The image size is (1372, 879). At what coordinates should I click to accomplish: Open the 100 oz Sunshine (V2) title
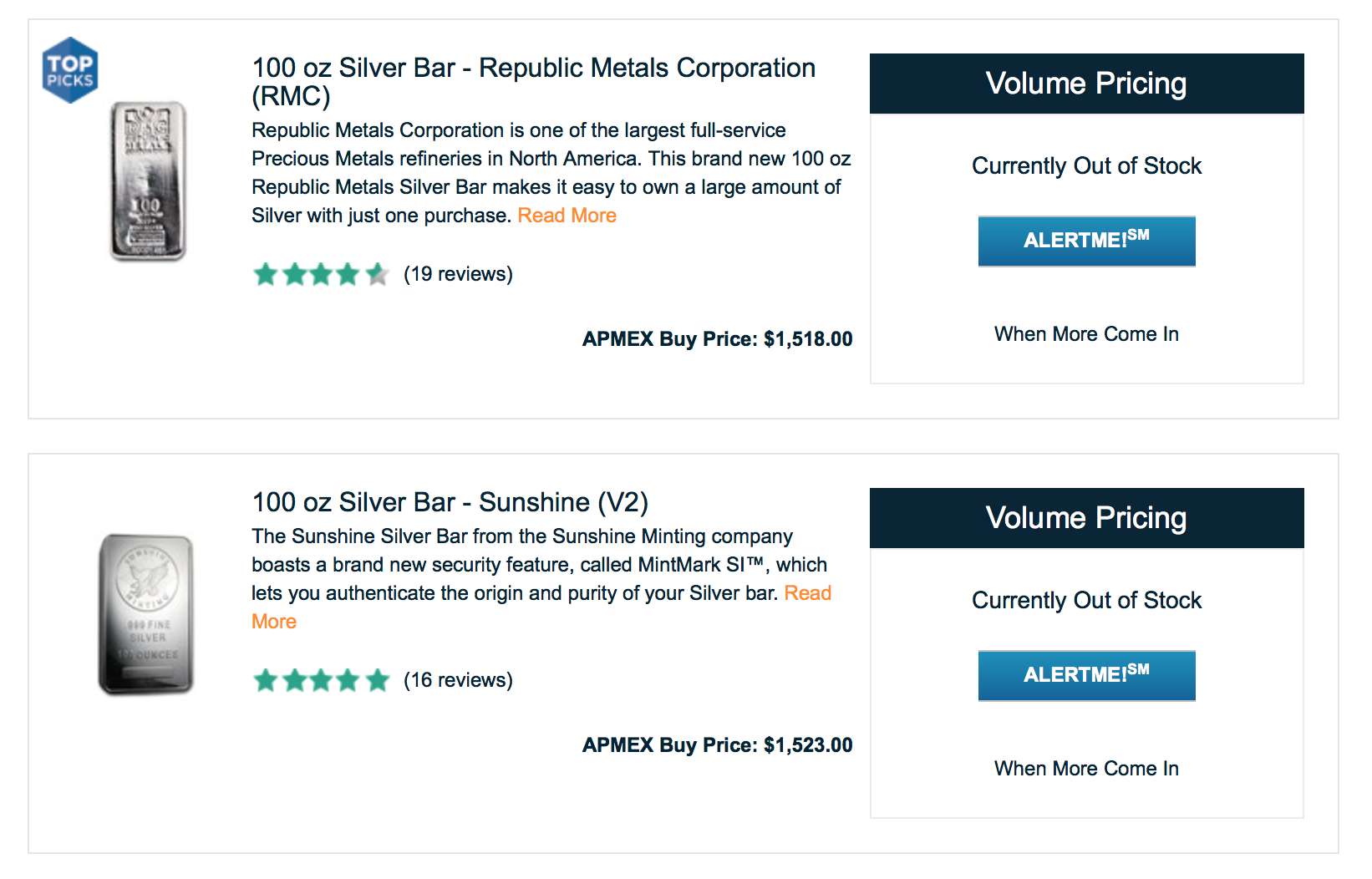(450, 502)
